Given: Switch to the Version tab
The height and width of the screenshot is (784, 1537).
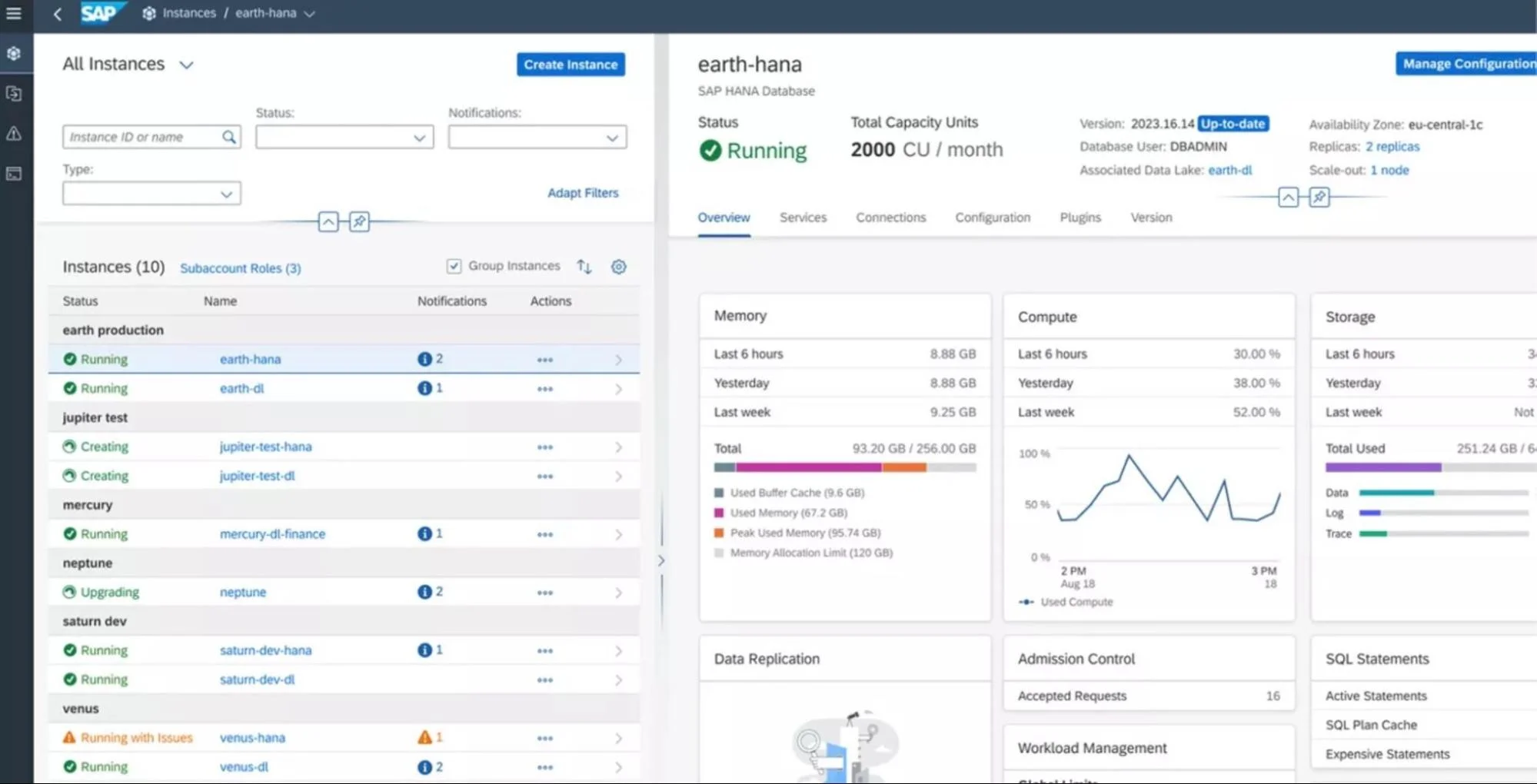Looking at the screenshot, I should tap(1151, 218).
